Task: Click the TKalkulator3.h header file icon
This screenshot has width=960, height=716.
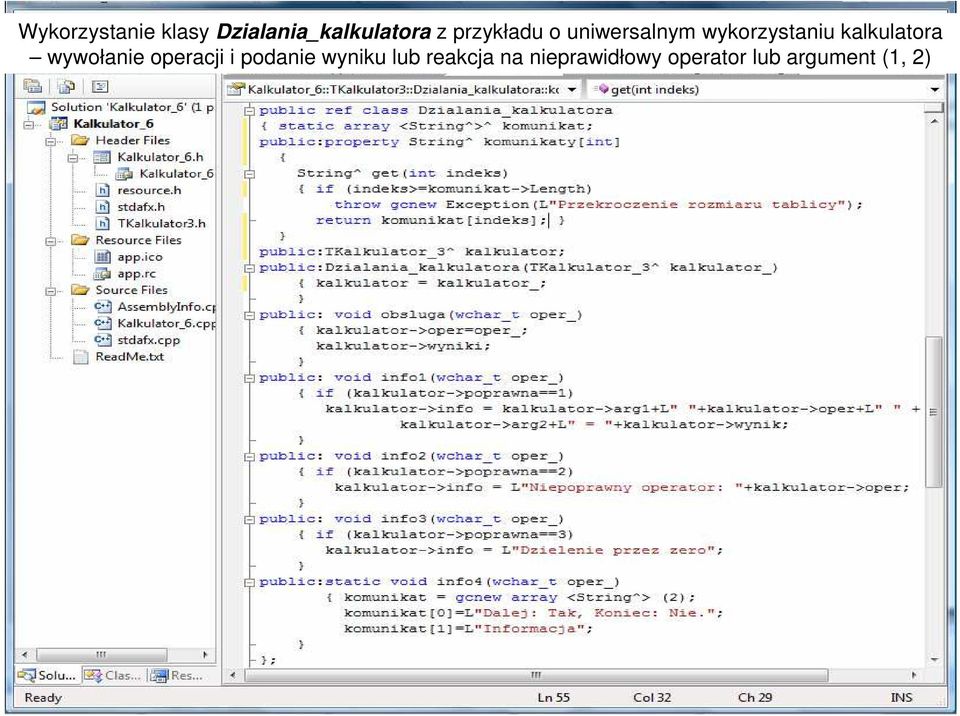Action: [x=103, y=224]
